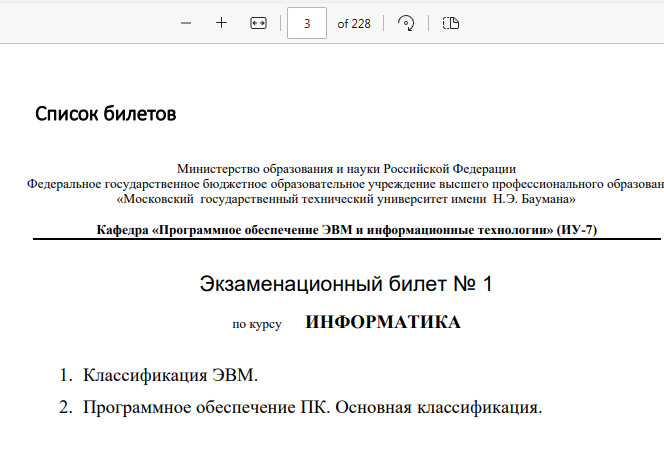
Task: Open the page view layout icon
Action: click(x=451, y=23)
